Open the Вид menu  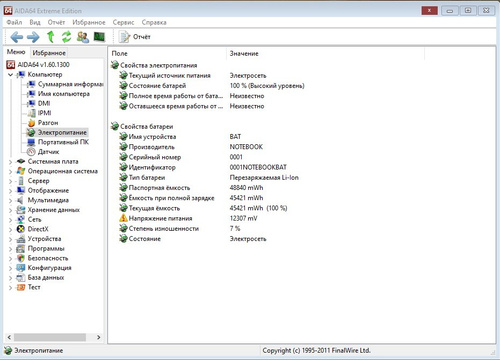coord(35,22)
